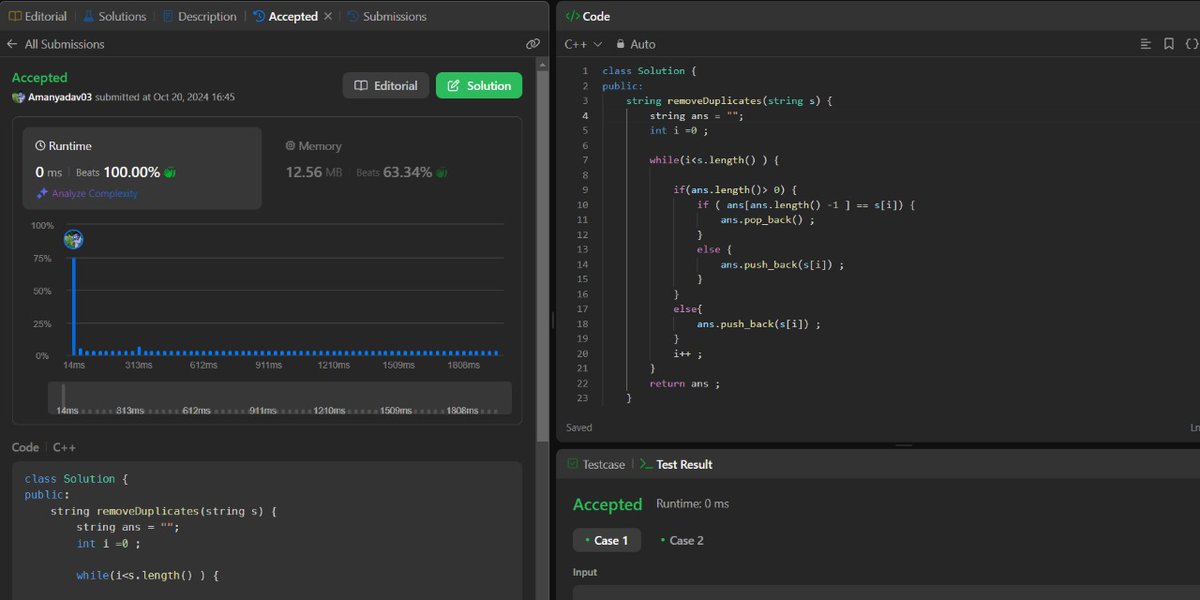The height and width of the screenshot is (600, 1200).
Task: Open the Description tab
Action: pyautogui.click(x=199, y=16)
